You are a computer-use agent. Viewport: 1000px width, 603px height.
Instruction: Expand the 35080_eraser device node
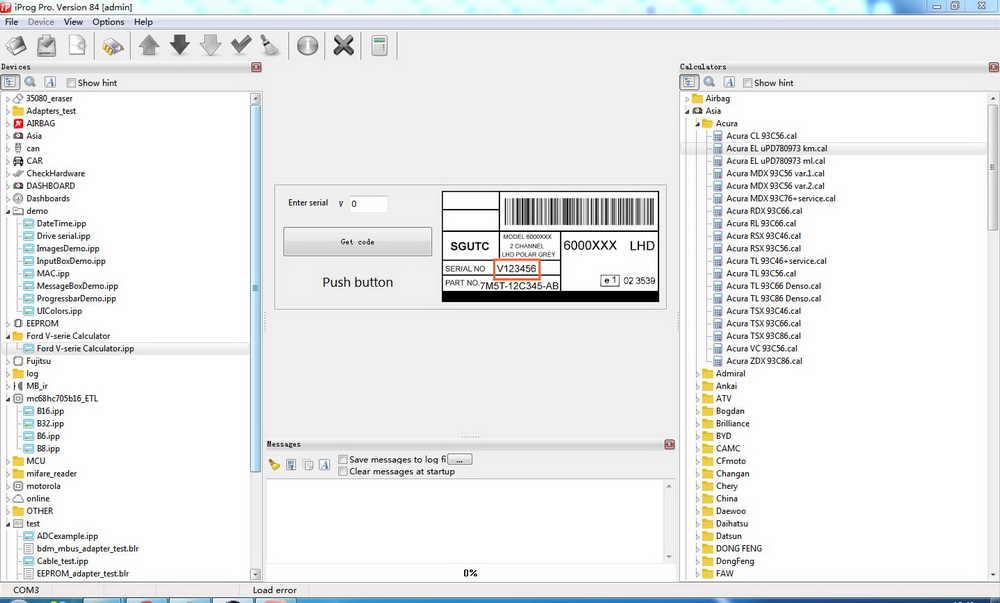pos(8,99)
